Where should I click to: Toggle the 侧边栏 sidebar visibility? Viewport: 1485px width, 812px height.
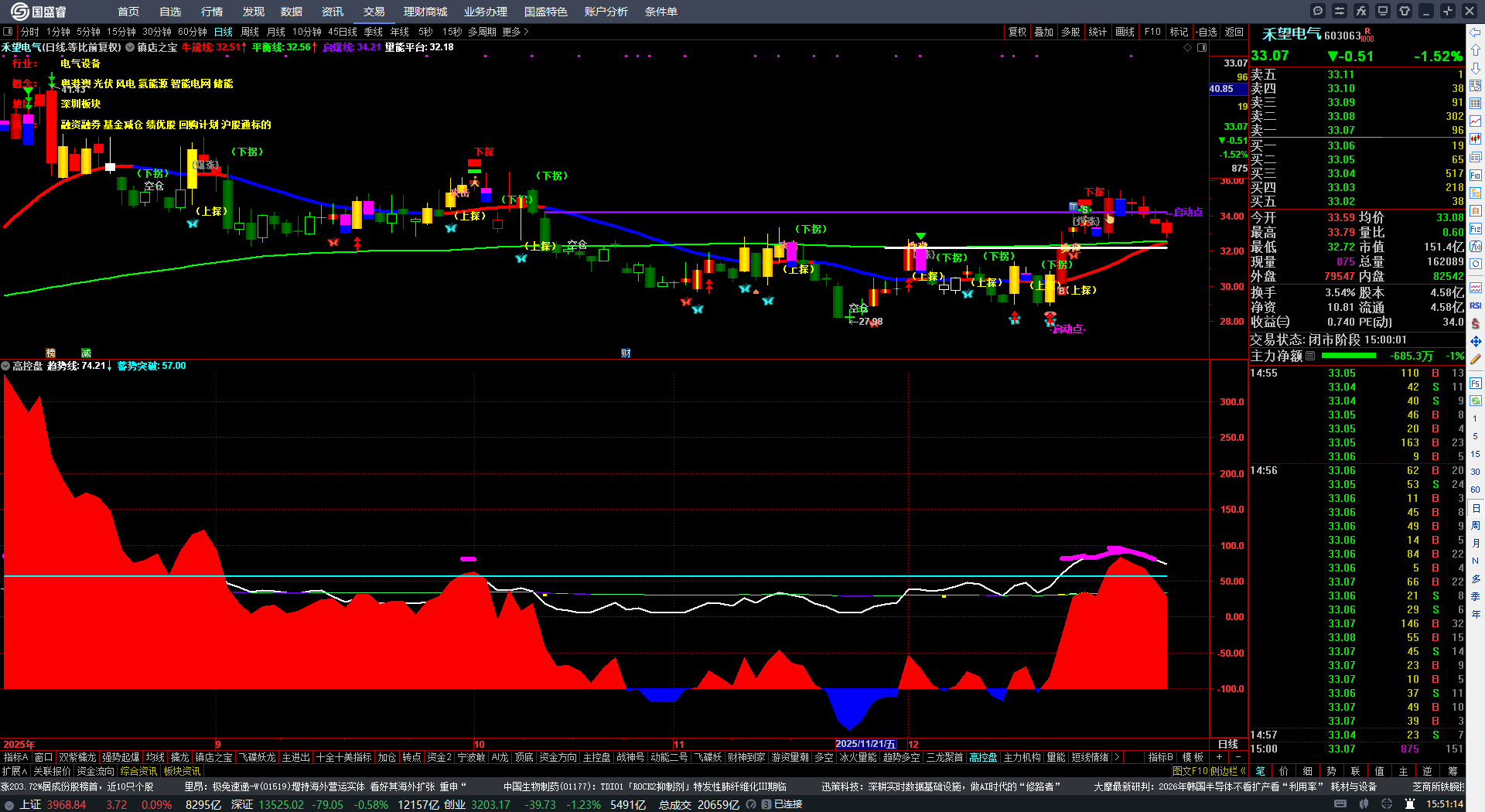(x=1227, y=771)
